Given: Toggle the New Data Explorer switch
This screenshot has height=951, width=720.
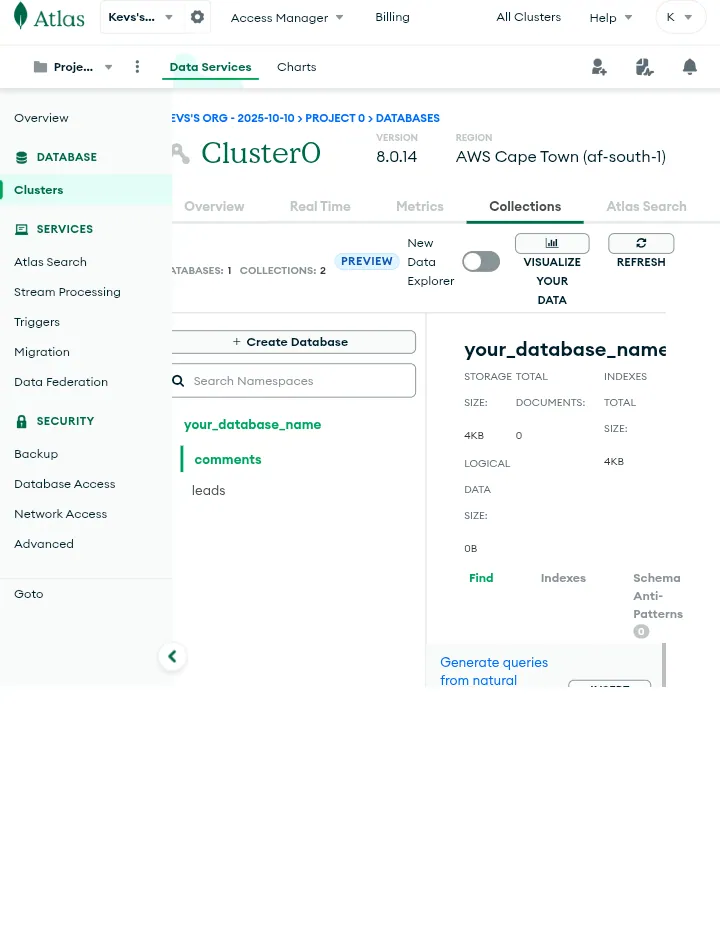Looking at the screenshot, I should pyautogui.click(x=481, y=262).
